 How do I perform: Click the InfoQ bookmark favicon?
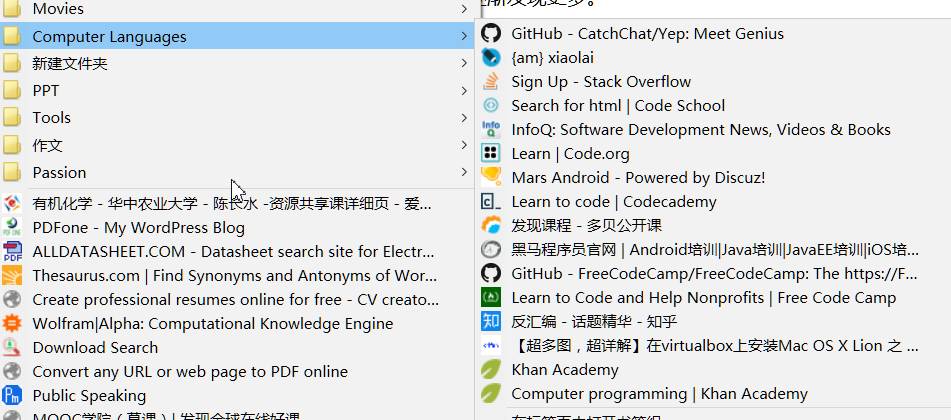(491, 129)
